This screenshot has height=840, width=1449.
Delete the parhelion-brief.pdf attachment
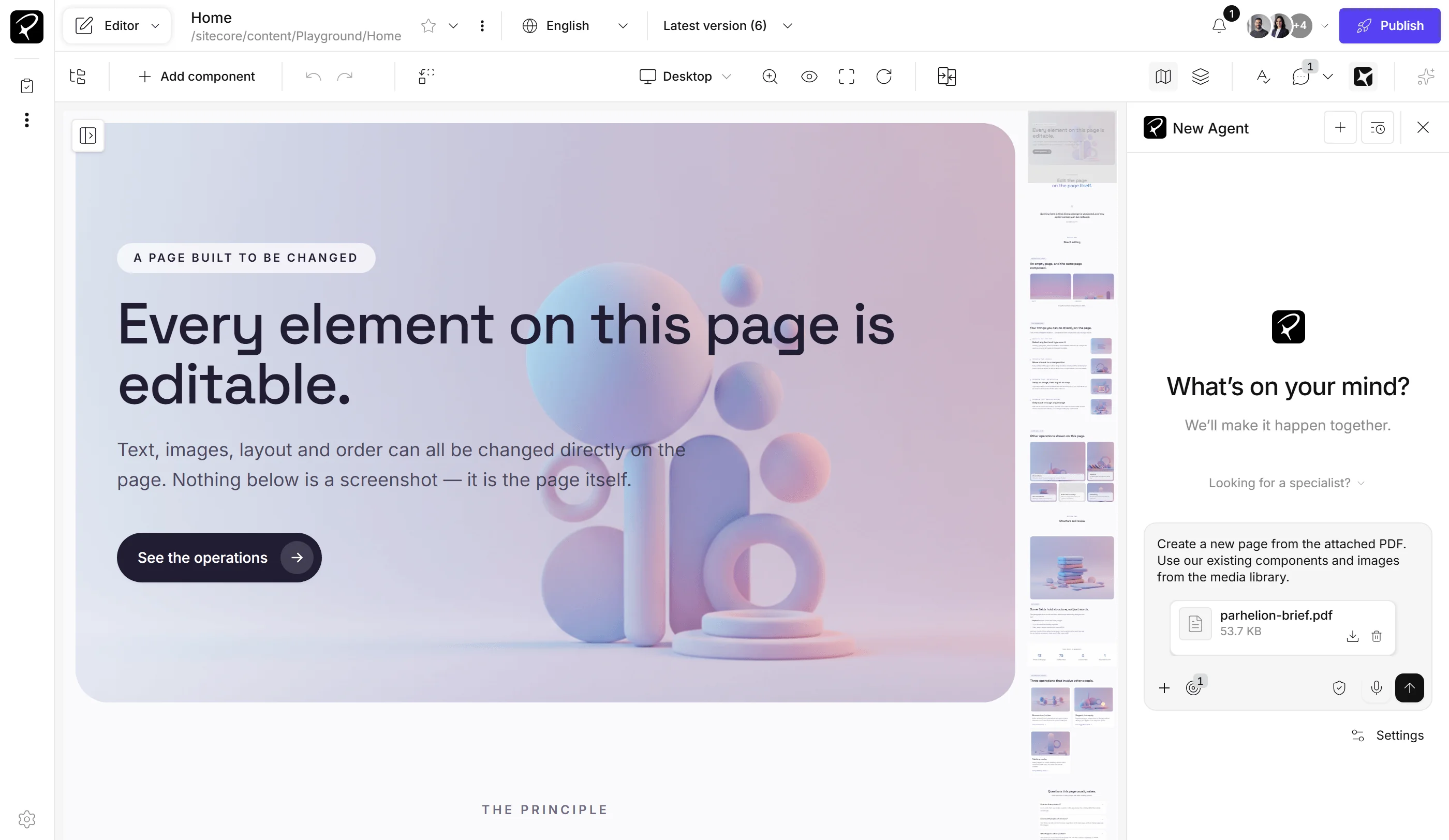coord(1377,636)
